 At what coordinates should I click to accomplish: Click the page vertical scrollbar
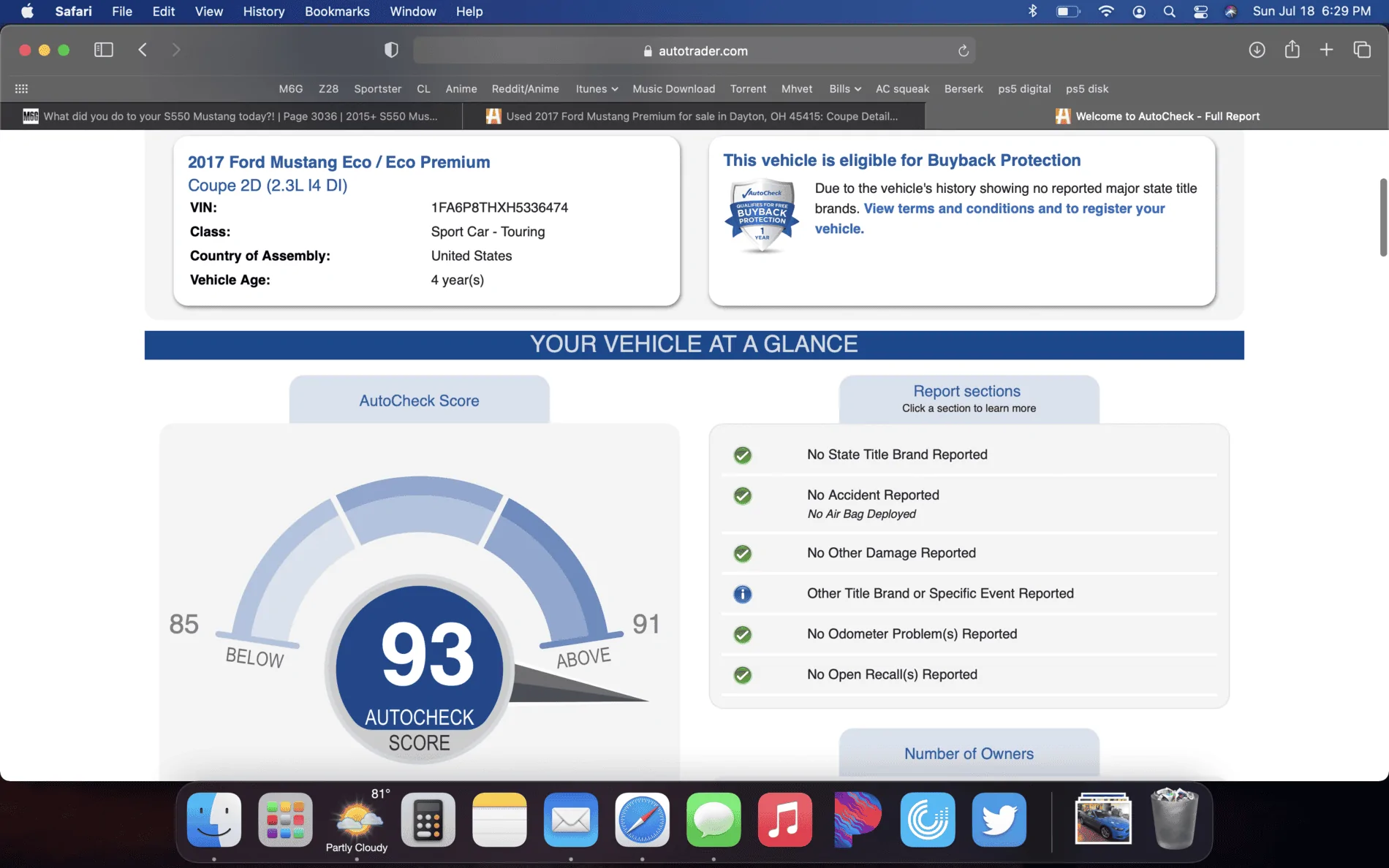coord(1382,217)
